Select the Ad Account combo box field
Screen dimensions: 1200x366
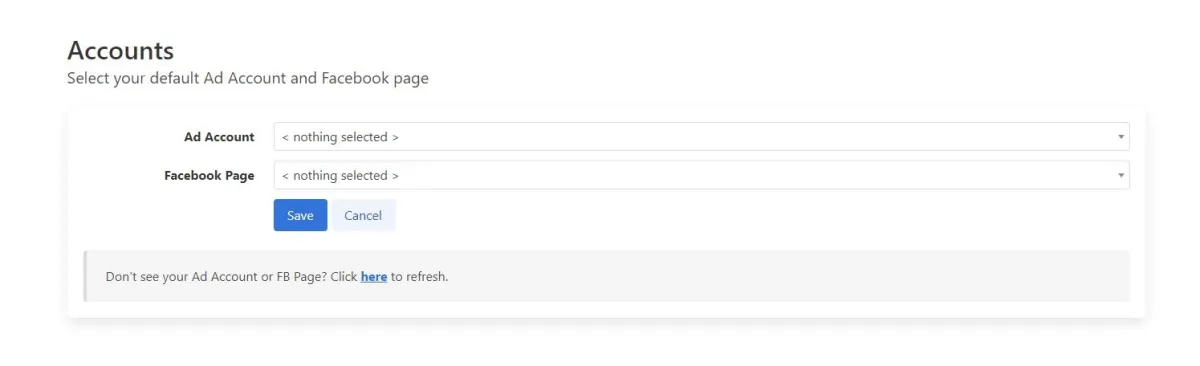701,137
